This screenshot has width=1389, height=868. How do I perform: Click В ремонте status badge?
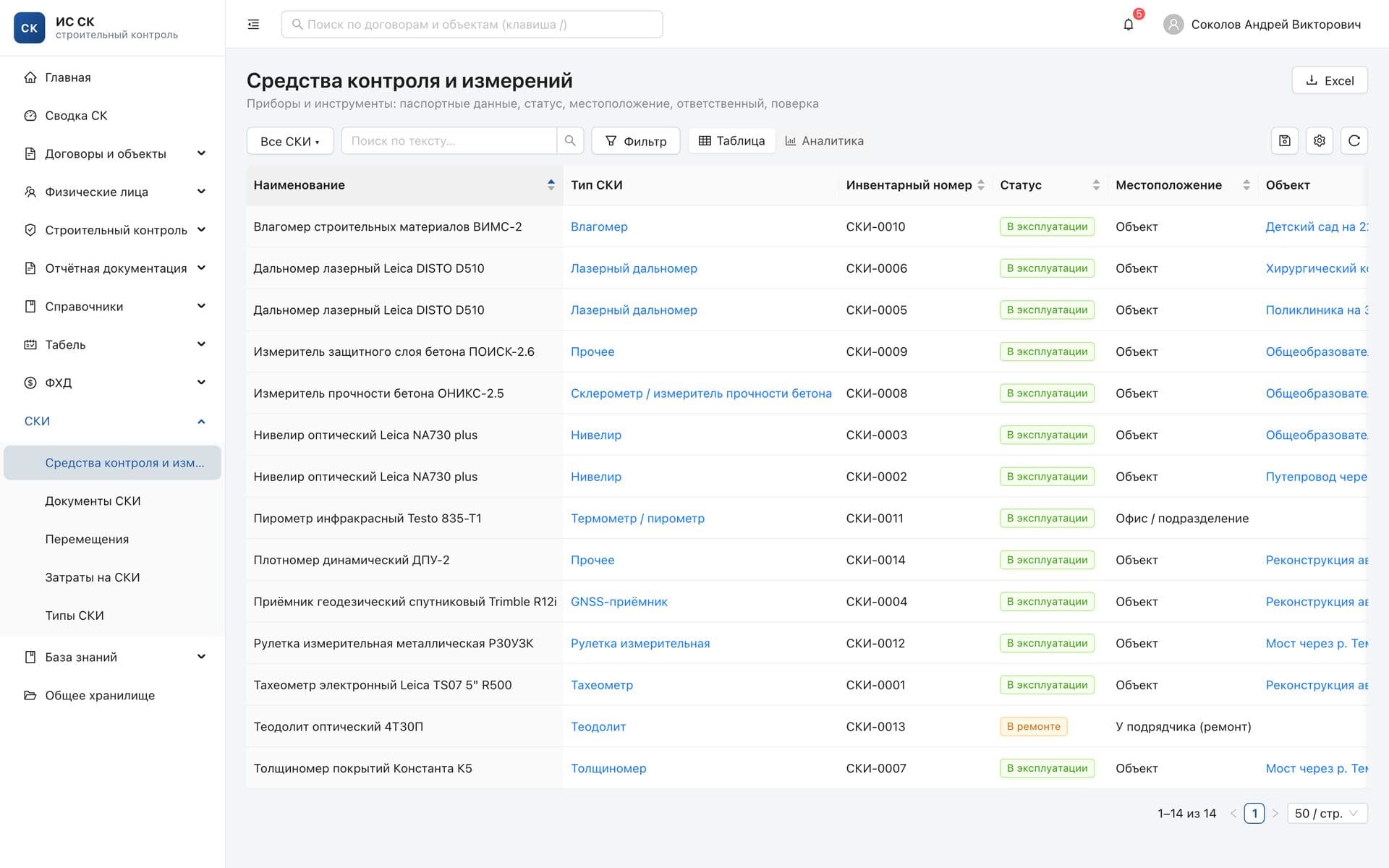(x=1034, y=727)
